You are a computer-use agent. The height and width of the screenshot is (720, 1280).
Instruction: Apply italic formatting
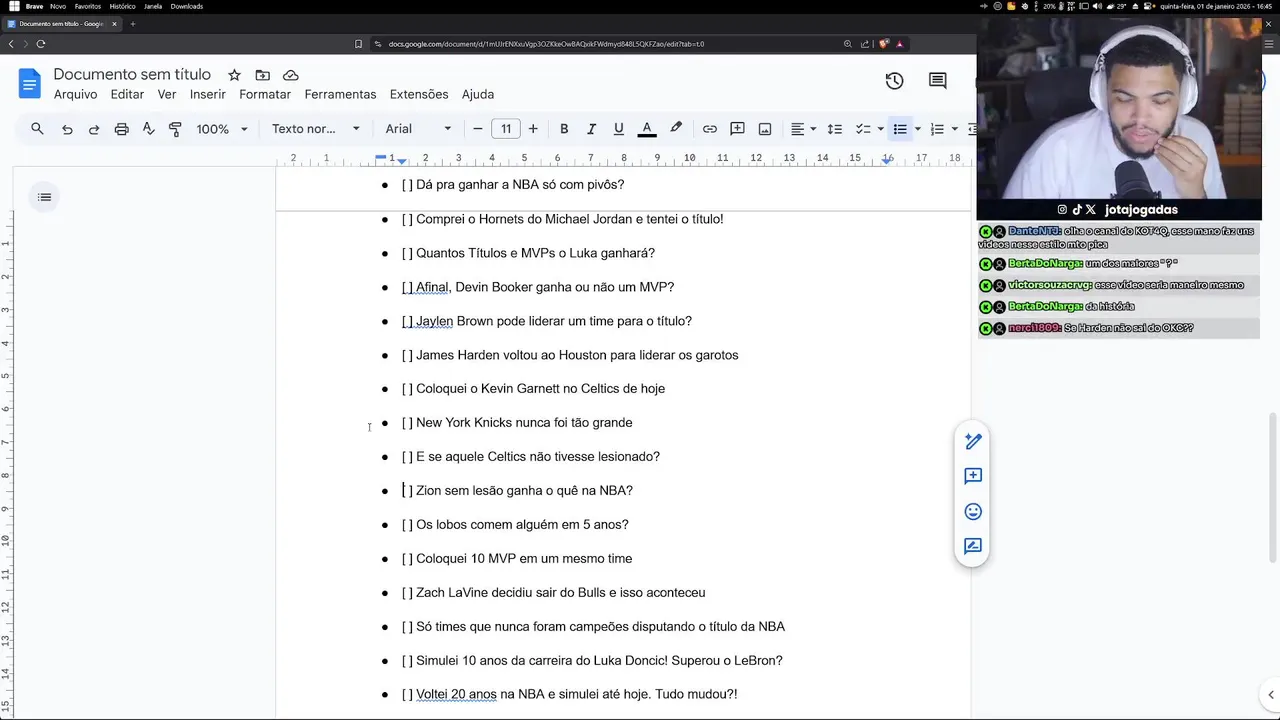(591, 129)
